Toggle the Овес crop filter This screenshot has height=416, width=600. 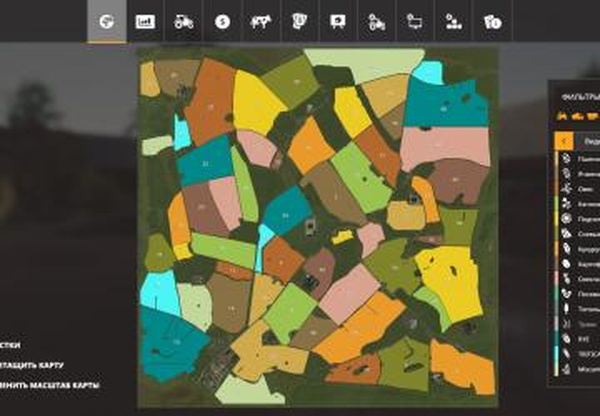coord(581,187)
